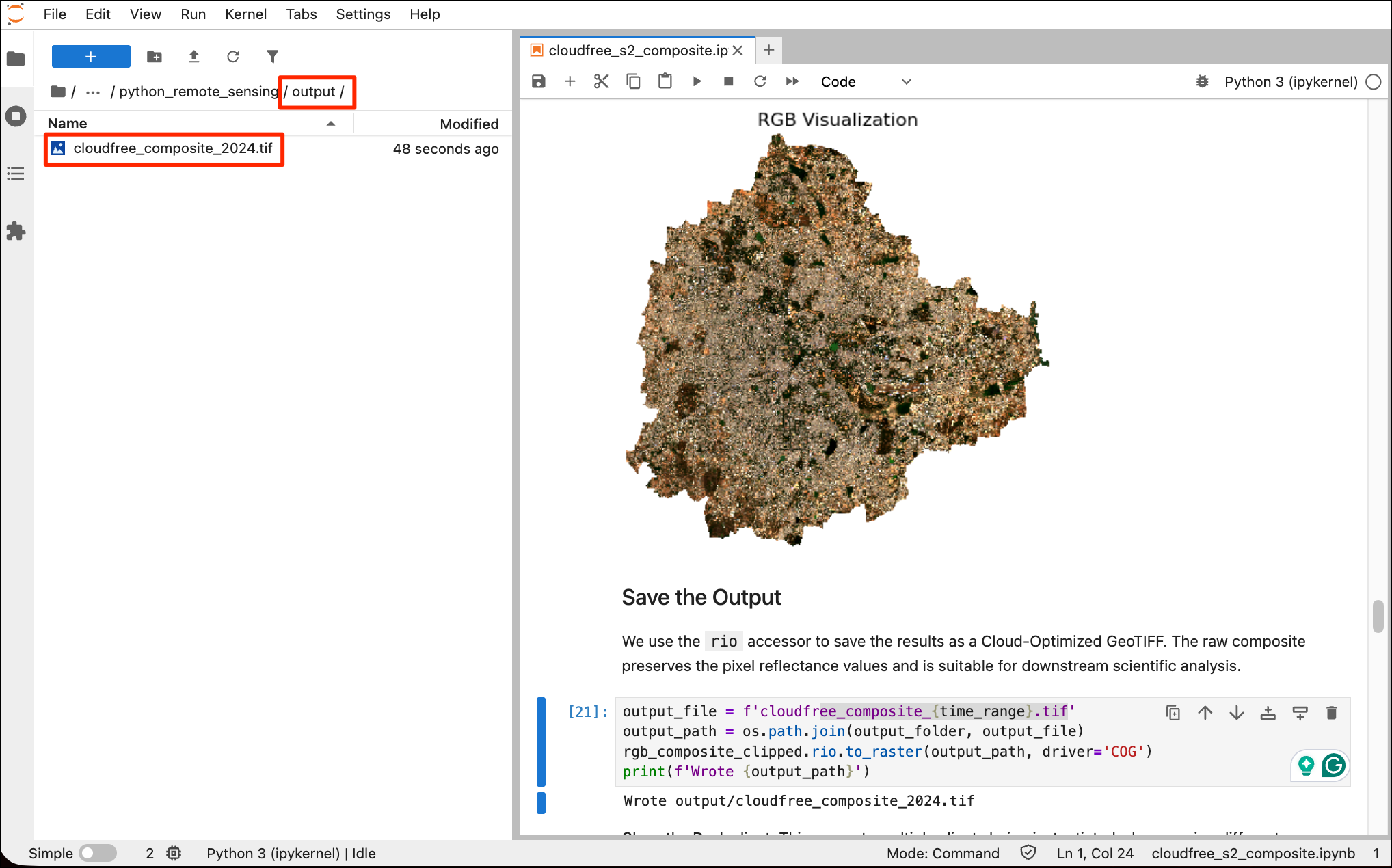Click notebook vertical scrollbar thumb

(x=1378, y=616)
